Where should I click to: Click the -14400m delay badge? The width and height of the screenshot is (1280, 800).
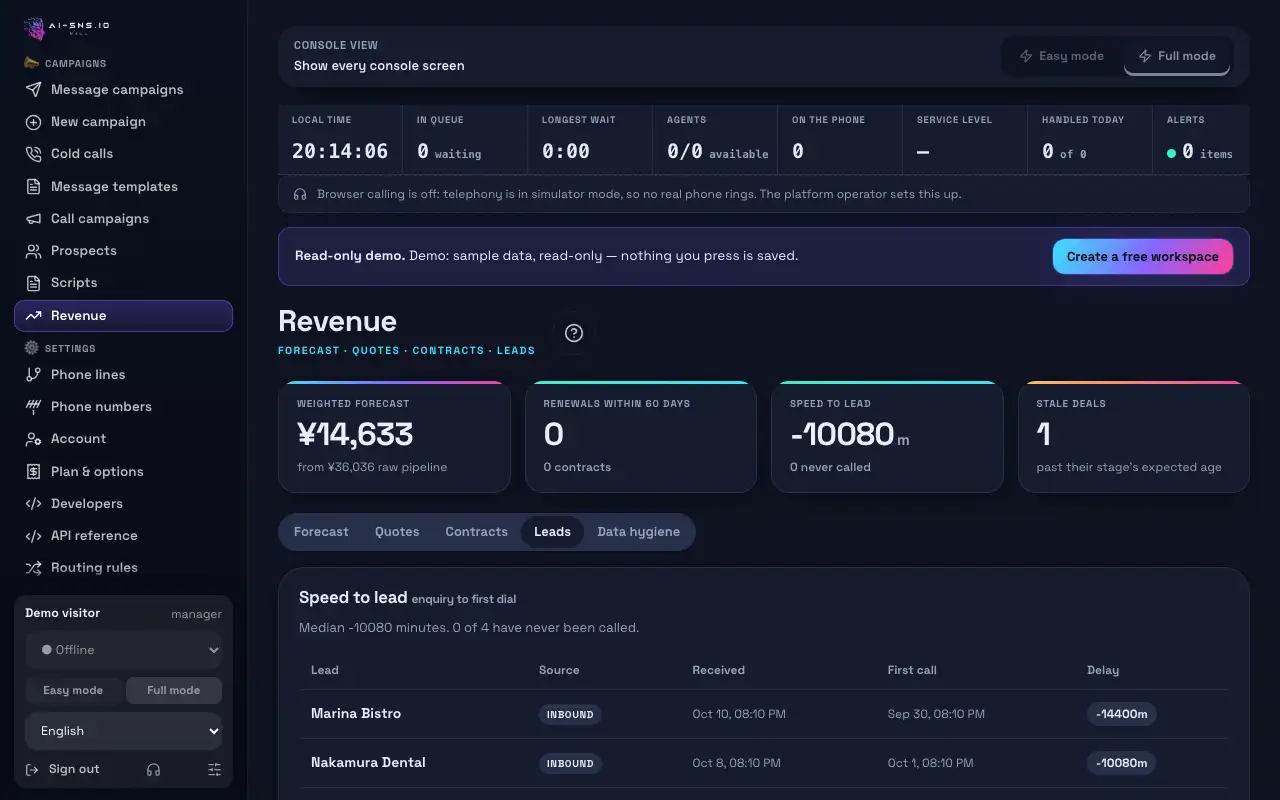tap(1122, 715)
